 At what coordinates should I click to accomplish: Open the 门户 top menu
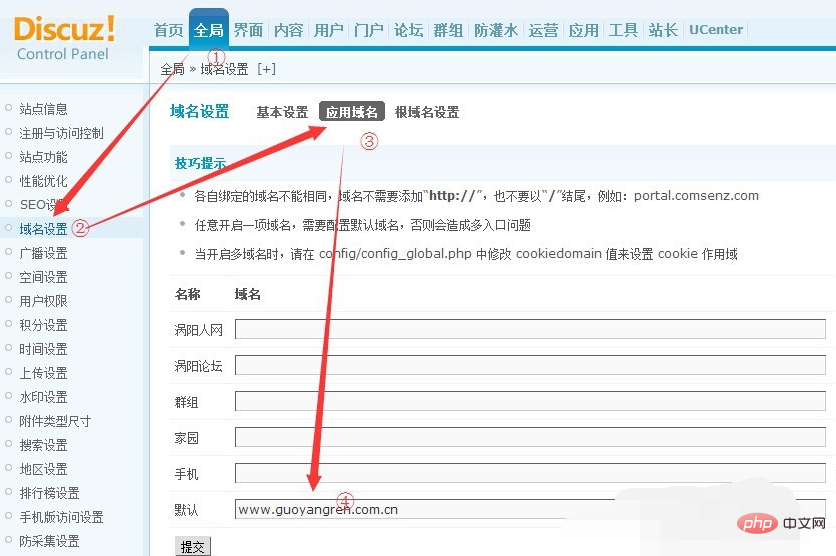[x=368, y=30]
